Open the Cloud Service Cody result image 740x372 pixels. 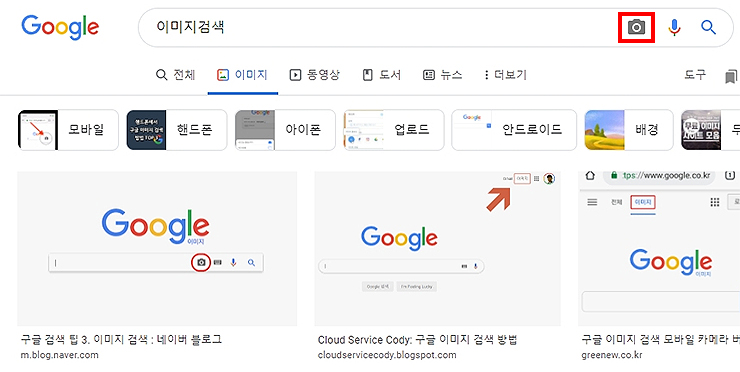(437, 248)
